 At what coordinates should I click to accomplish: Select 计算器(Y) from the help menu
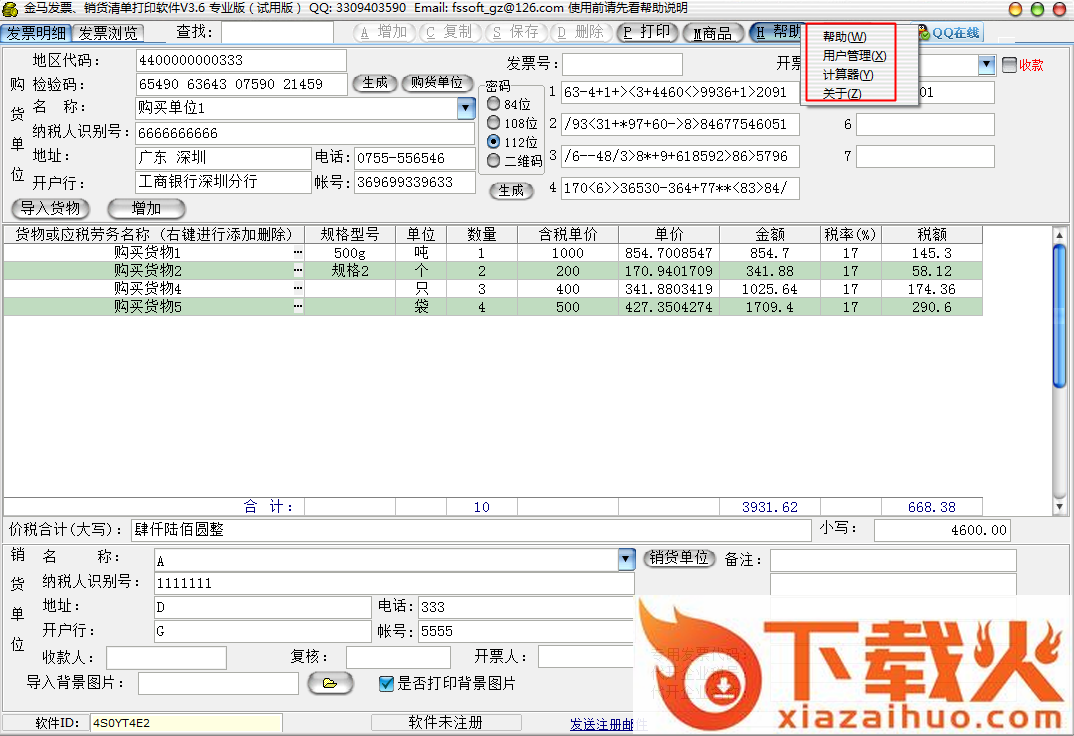coord(847,75)
